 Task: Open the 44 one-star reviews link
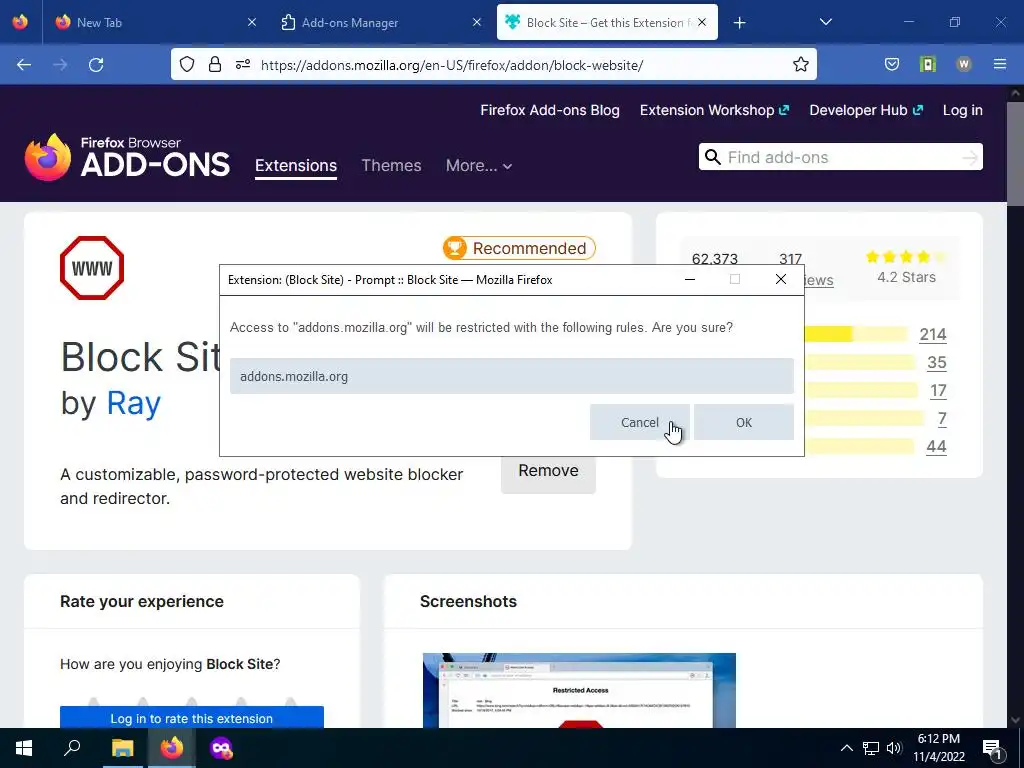tap(936, 447)
